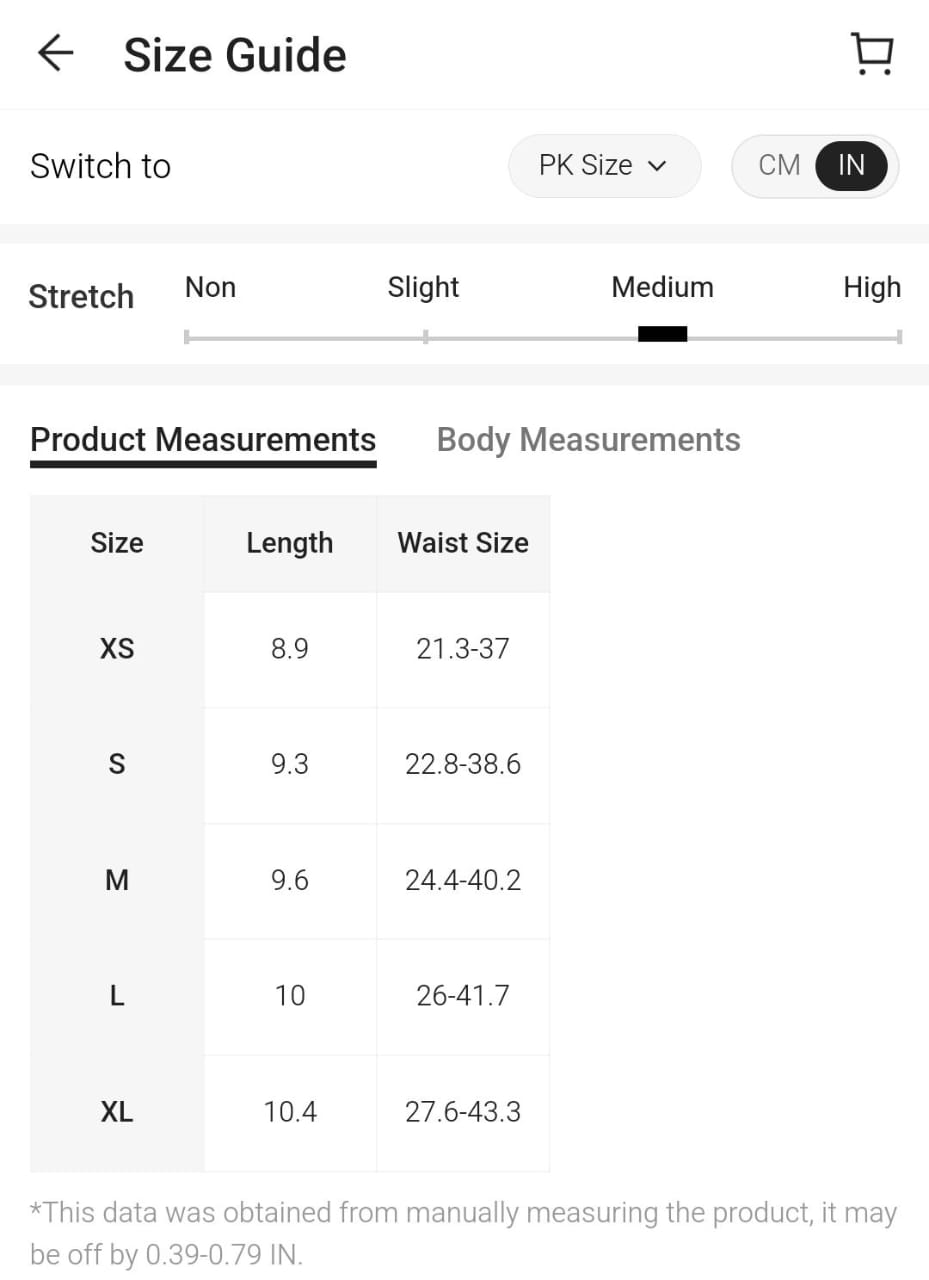Click the Length column header
Screen dimensions: 929x1280
tap(290, 543)
